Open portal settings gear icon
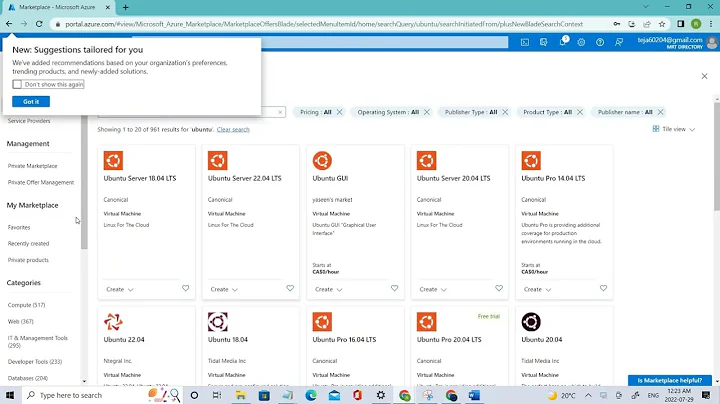720x404 pixels. 581,42
